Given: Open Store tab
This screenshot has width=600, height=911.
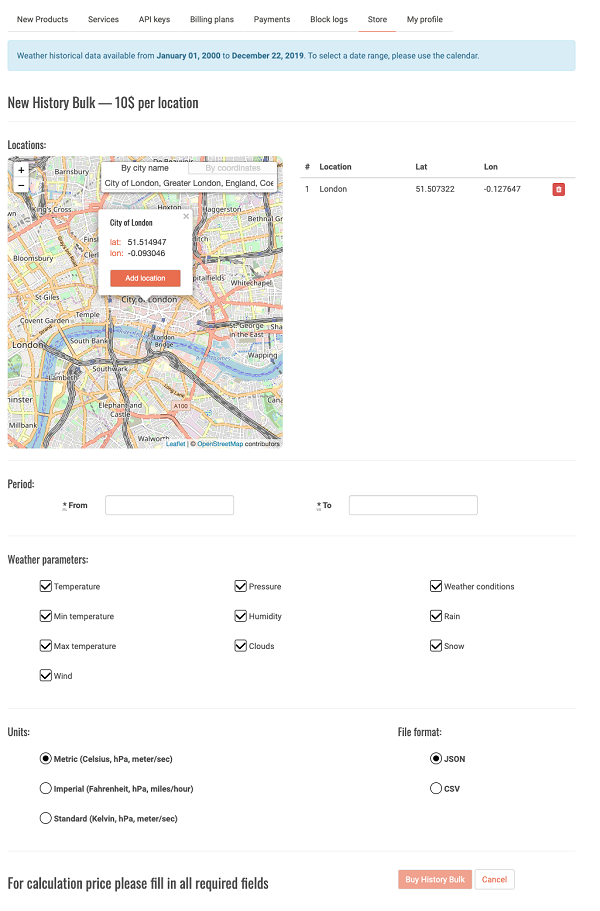Looking at the screenshot, I should click(377, 19).
